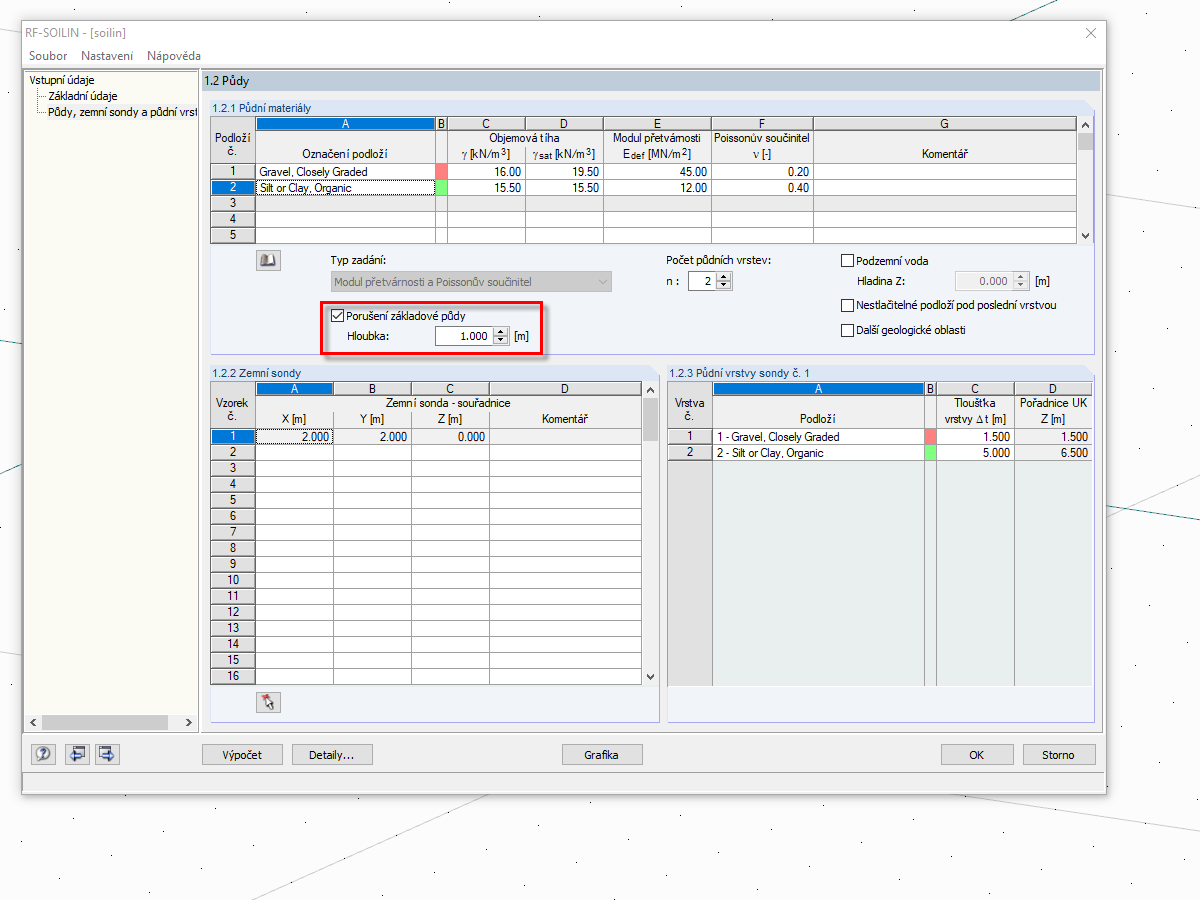Click the Grafika button

point(601,755)
